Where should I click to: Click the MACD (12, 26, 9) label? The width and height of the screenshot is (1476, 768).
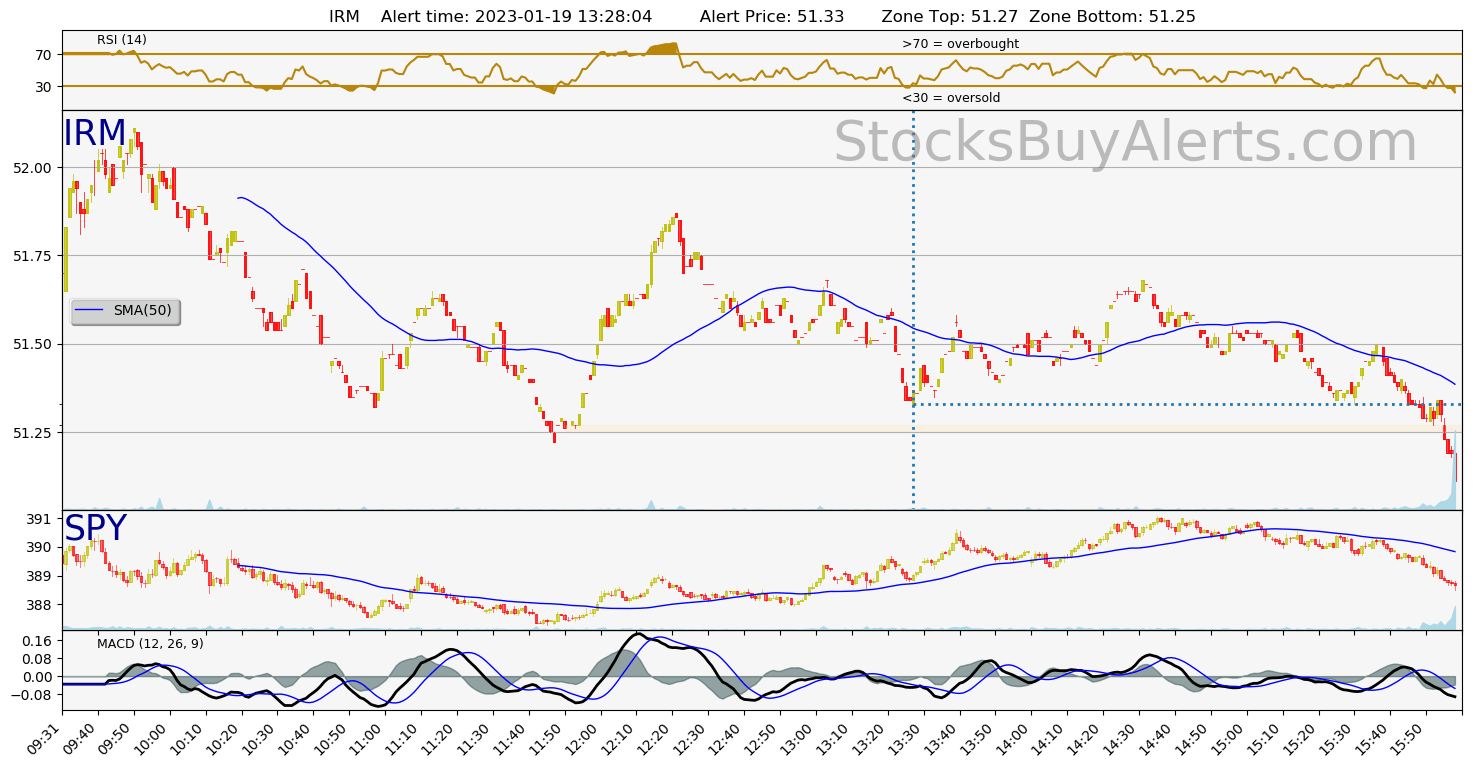(150, 644)
